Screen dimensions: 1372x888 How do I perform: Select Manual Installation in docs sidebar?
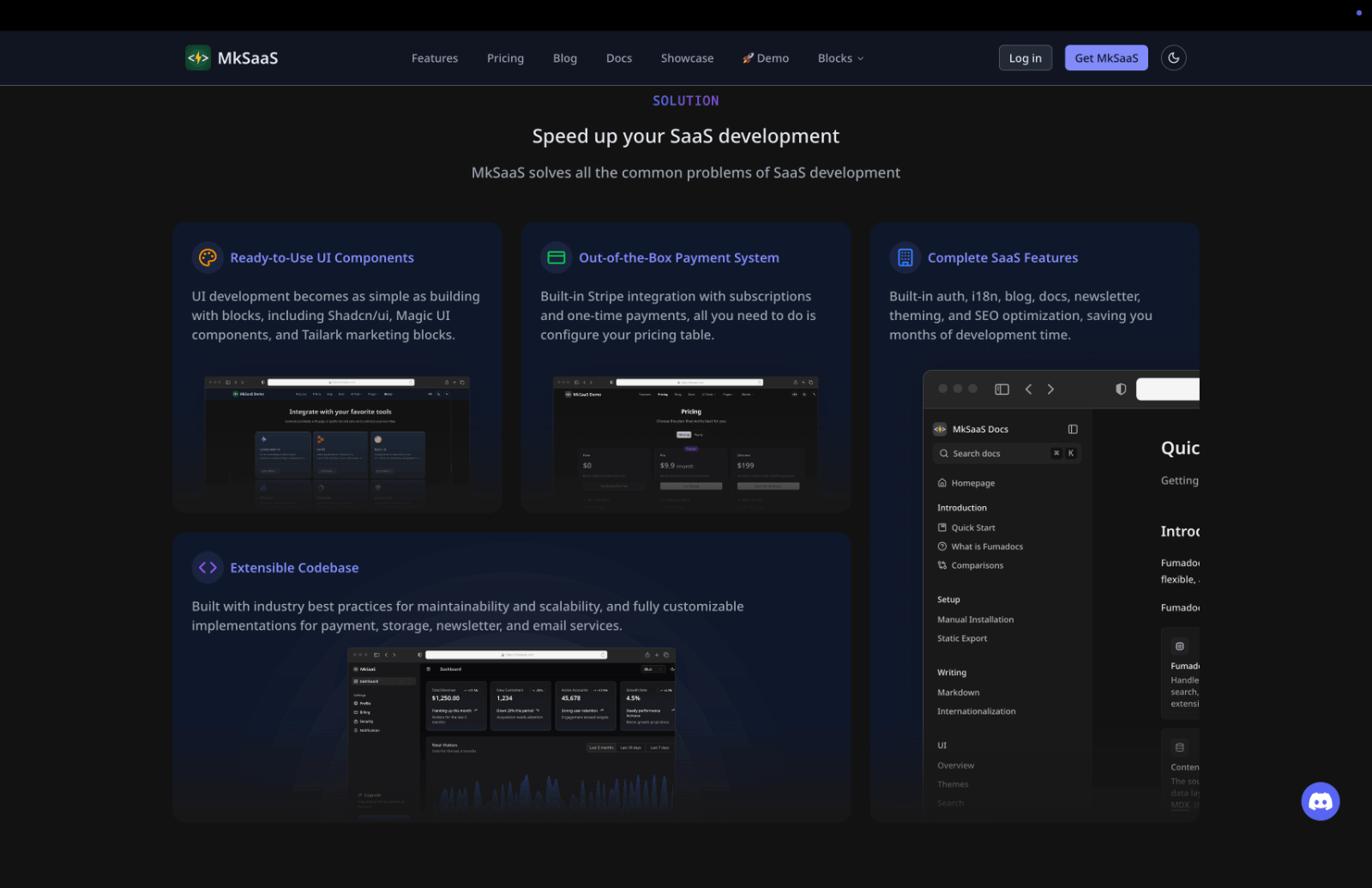point(975,619)
